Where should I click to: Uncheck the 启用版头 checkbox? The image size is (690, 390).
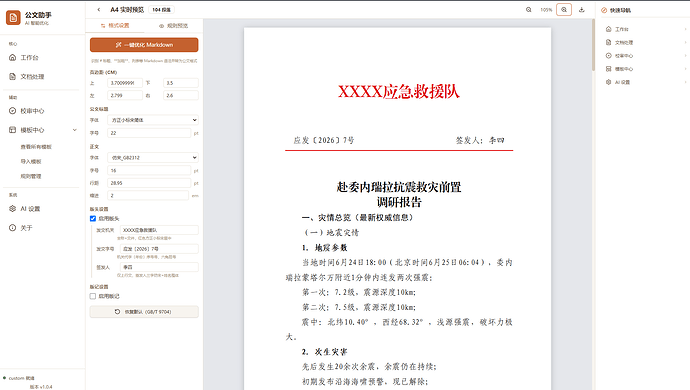[93, 218]
